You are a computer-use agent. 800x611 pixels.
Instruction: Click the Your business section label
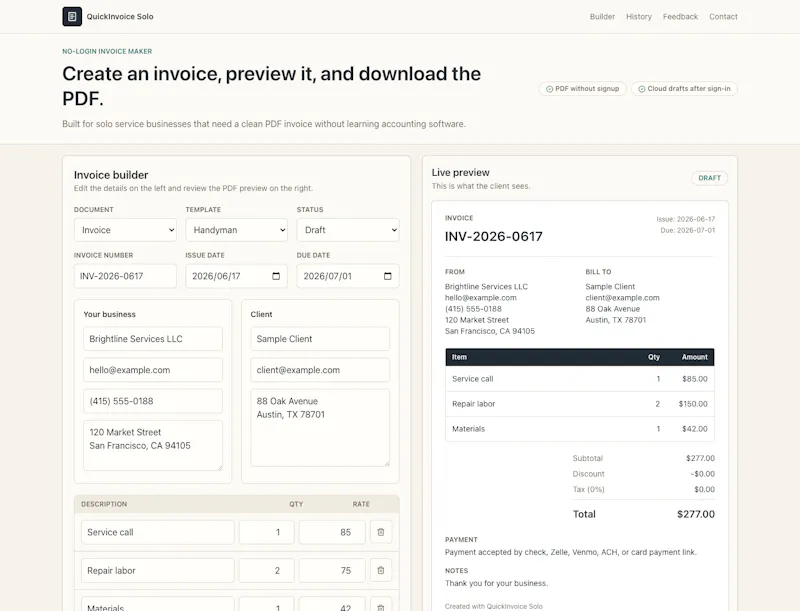tap(109, 314)
